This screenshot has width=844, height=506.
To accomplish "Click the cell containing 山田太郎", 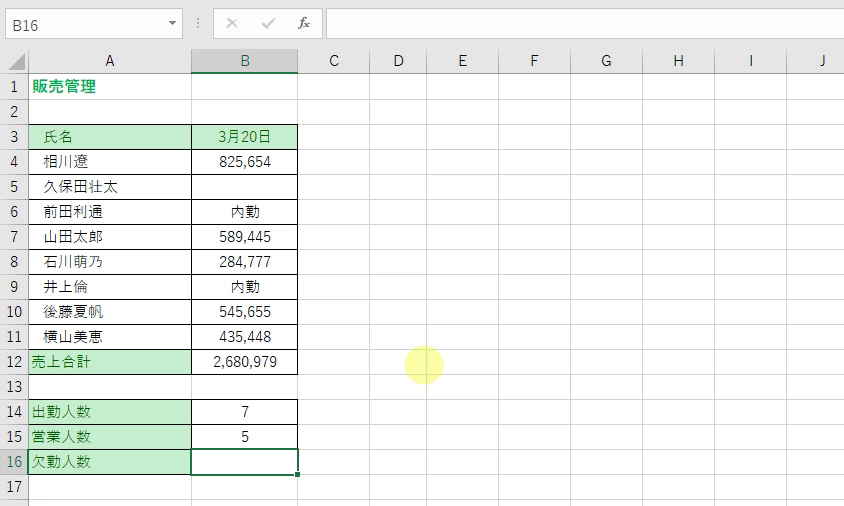I will point(110,237).
